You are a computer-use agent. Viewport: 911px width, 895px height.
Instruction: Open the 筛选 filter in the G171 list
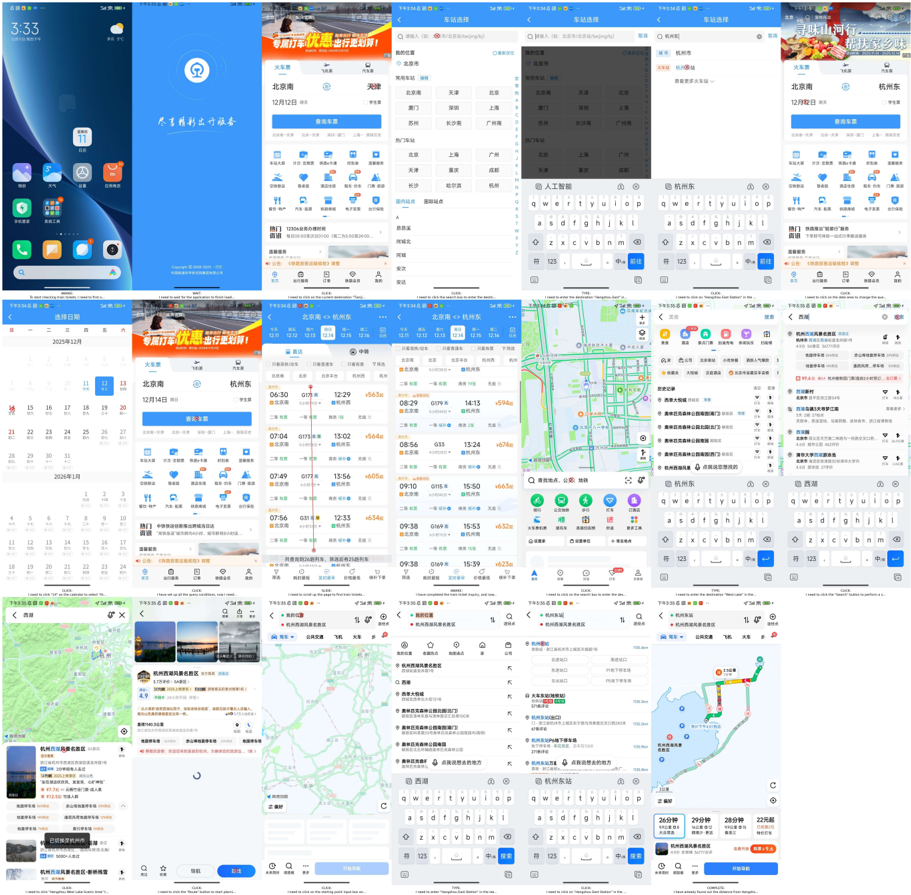pyautogui.click(x=379, y=364)
